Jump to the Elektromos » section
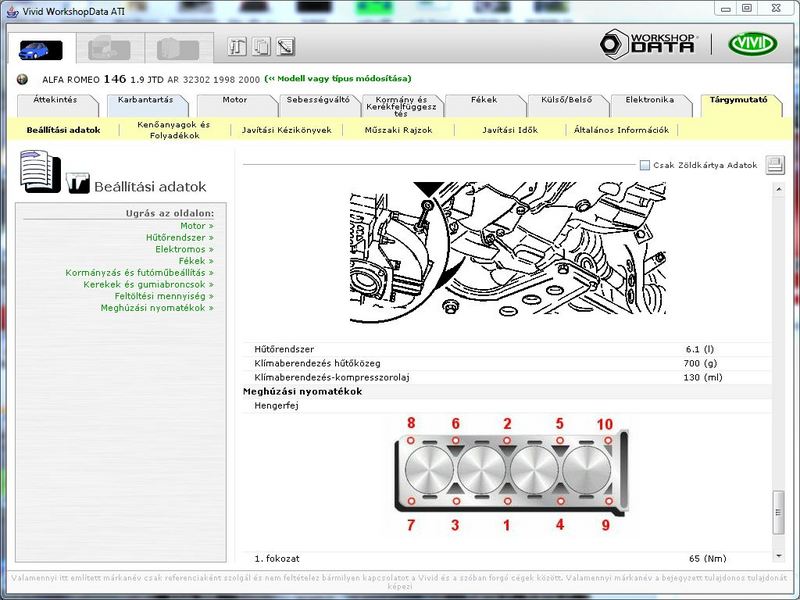Screen dimensions: 800x600 pos(185,249)
